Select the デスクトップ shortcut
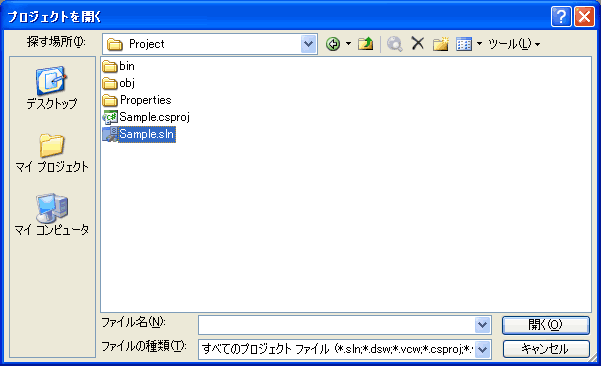 coord(51,88)
